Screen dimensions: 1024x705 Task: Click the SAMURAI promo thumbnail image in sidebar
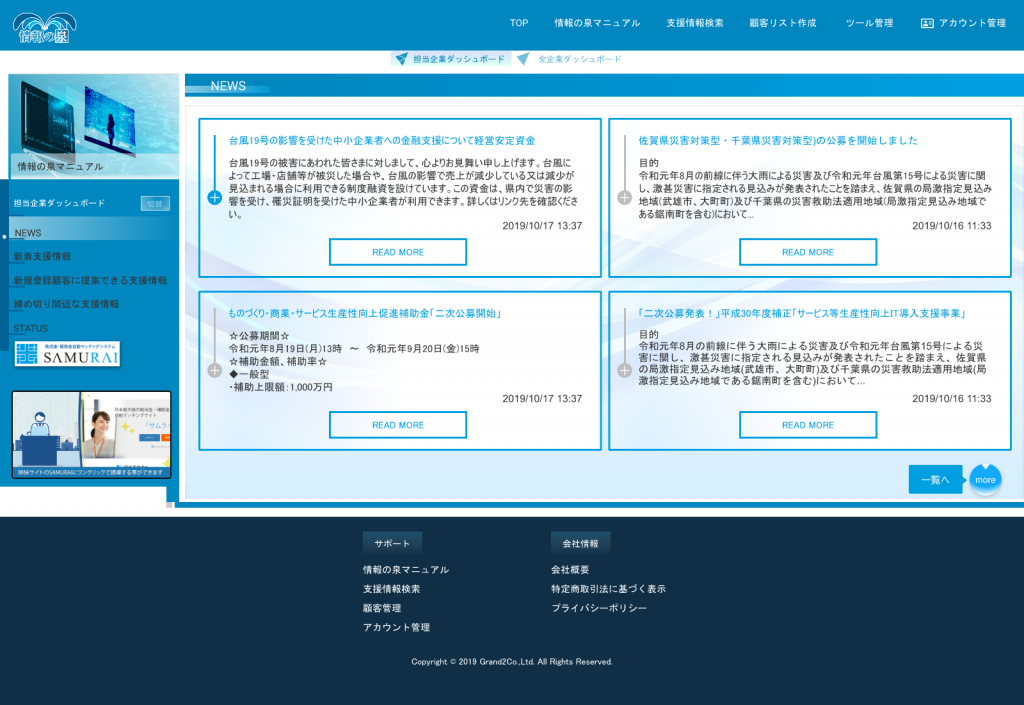click(x=91, y=434)
